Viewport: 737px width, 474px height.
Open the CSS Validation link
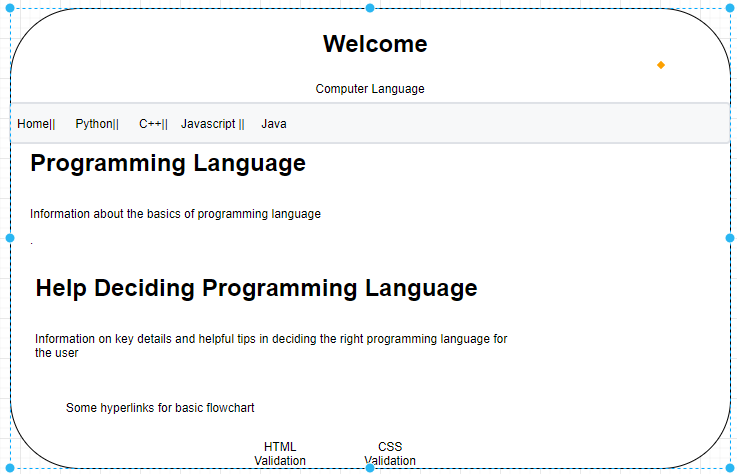click(x=390, y=454)
